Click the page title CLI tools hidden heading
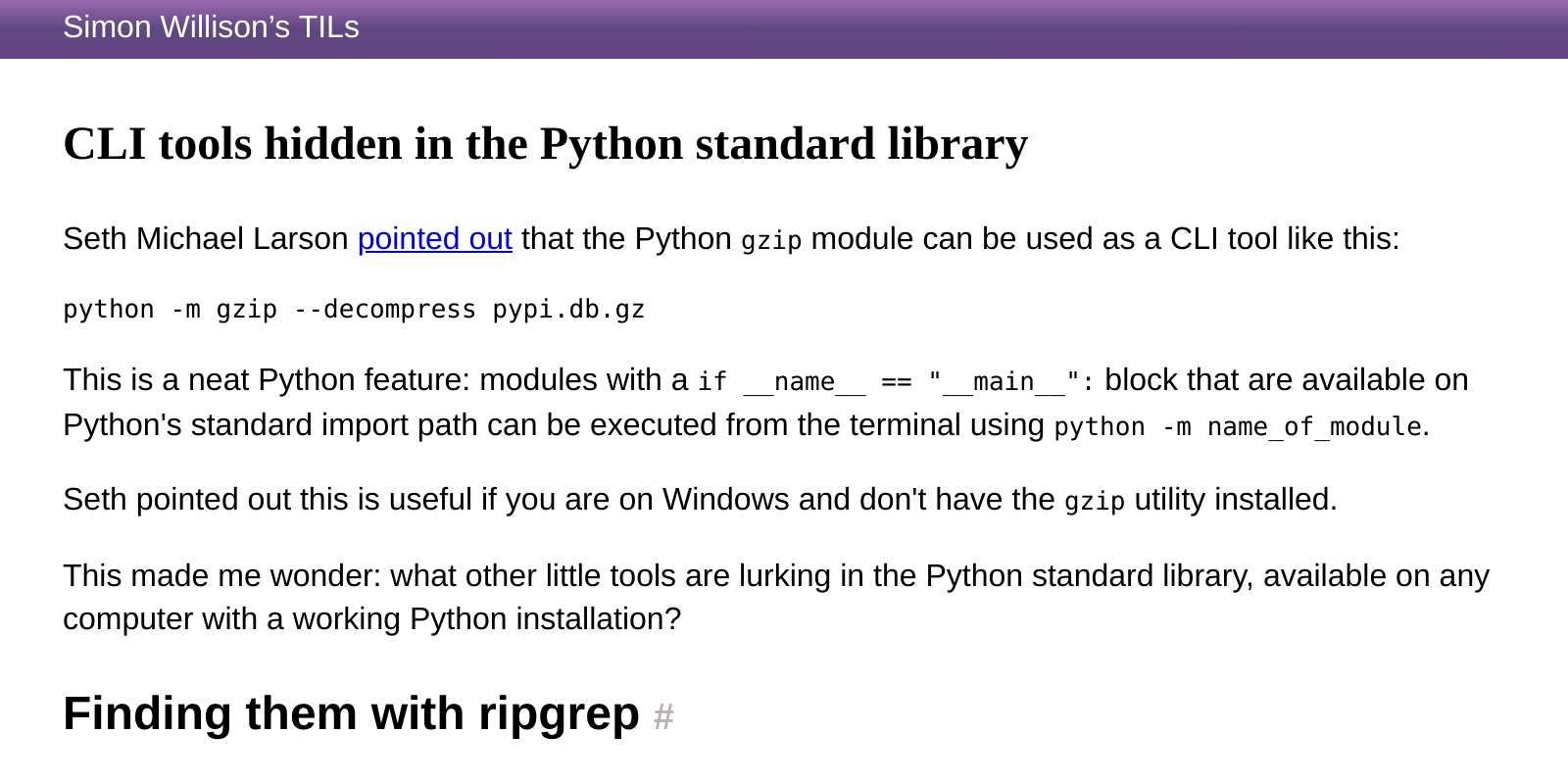Screen dimensions: 1568x784 click(x=546, y=144)
